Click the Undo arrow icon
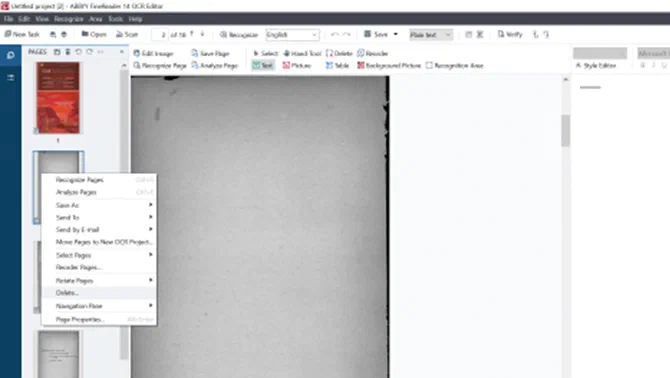670x378 pixels. (335, 34)
